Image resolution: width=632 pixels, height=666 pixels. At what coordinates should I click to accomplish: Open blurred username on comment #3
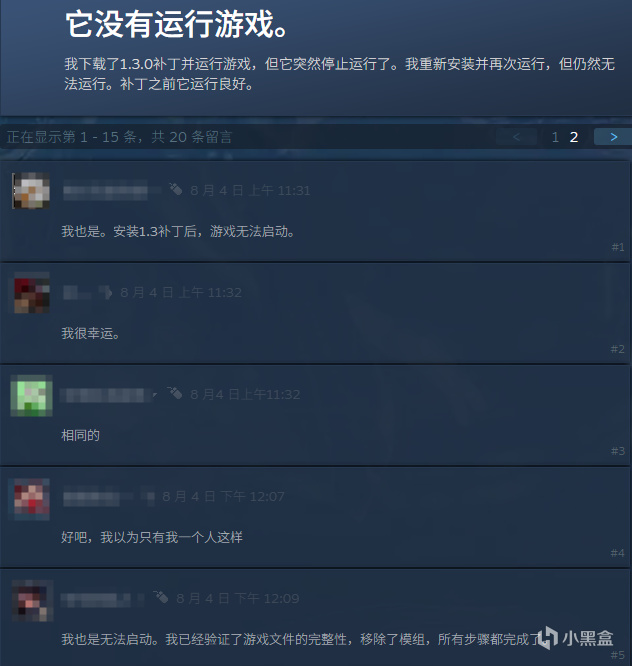coord(104,395)
